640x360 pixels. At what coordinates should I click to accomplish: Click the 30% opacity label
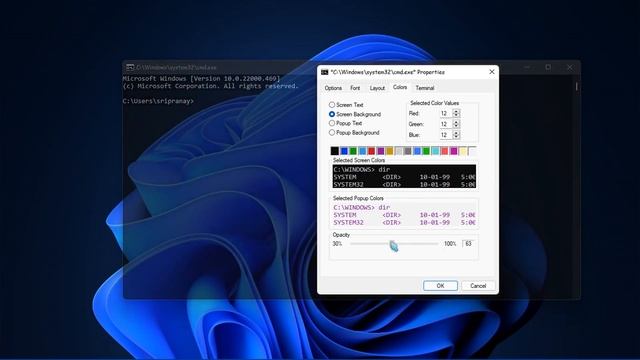pos(337,244)
